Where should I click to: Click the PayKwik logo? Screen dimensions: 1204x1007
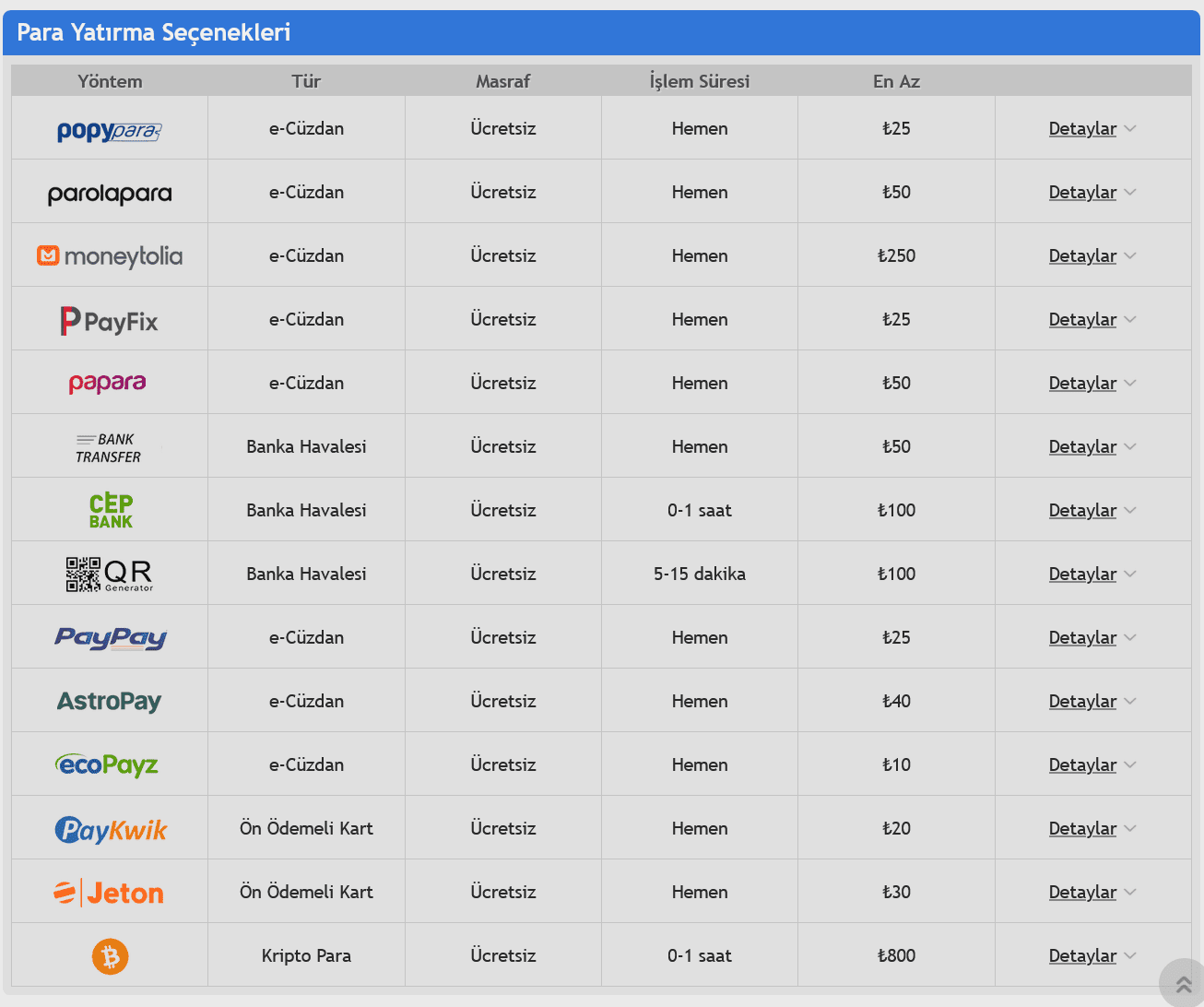click(111, 830)
